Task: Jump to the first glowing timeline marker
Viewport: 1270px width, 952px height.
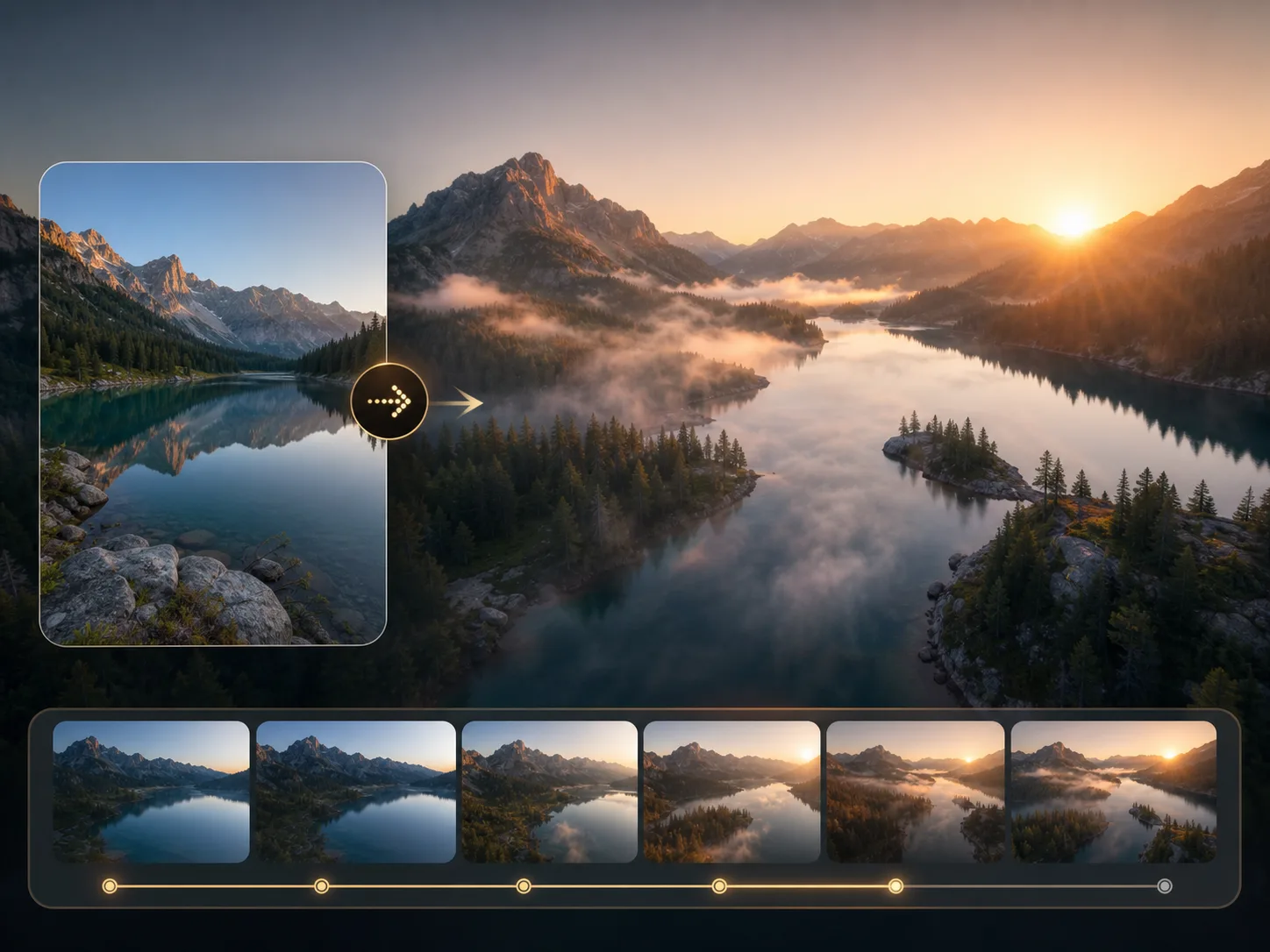Action: [110, 886]
